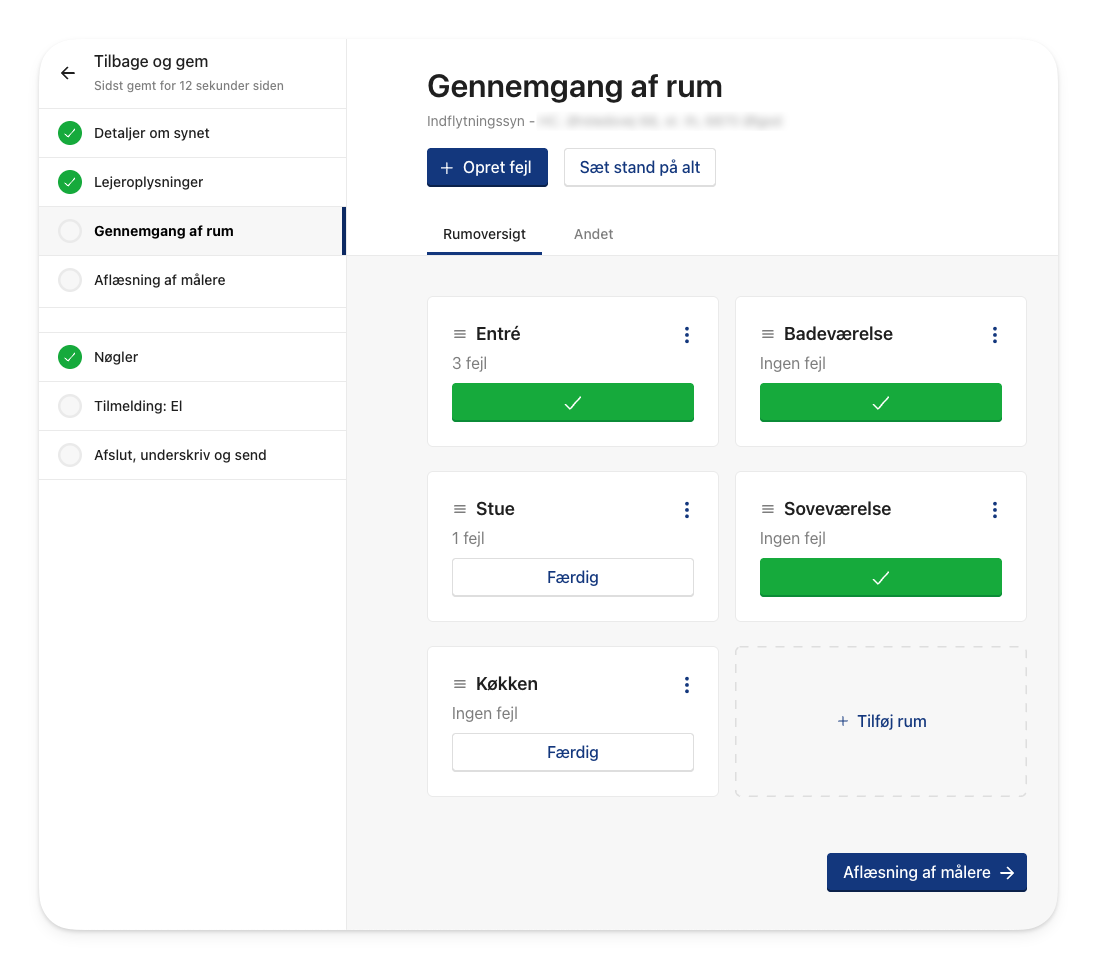1097x969 pixels.
Task: Click the Entré drag handle icon
Action: coord(460,334)
